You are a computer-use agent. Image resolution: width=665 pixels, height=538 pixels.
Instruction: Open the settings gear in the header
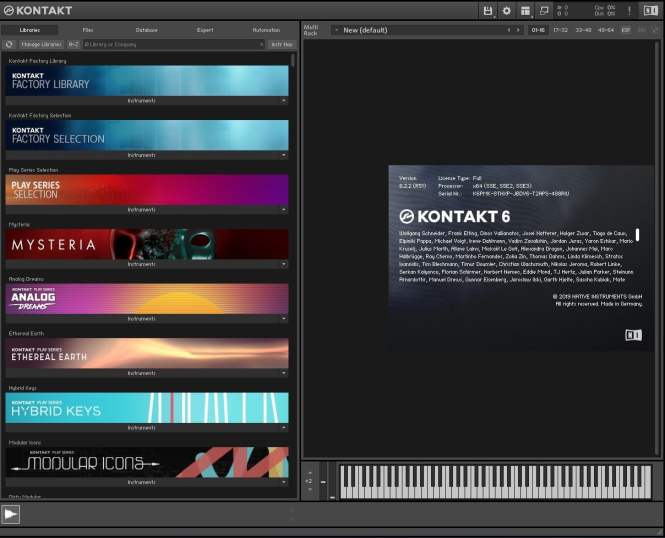pos(507,11)
